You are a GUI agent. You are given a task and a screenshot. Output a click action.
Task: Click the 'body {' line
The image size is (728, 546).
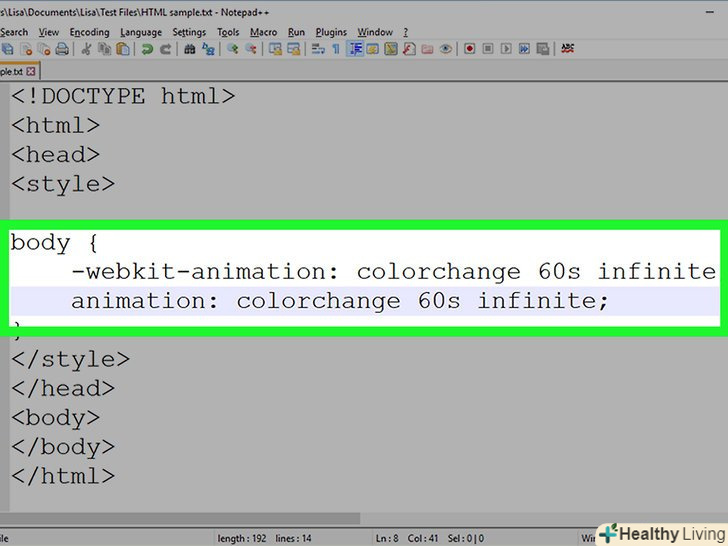54,242
